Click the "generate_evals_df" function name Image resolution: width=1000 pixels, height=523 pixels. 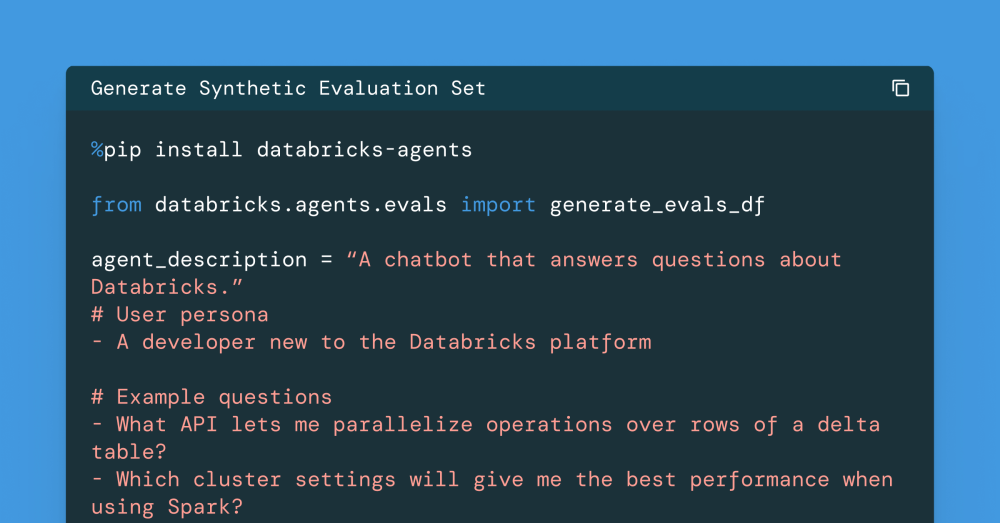pyautogui.click(x=657, y=205)
